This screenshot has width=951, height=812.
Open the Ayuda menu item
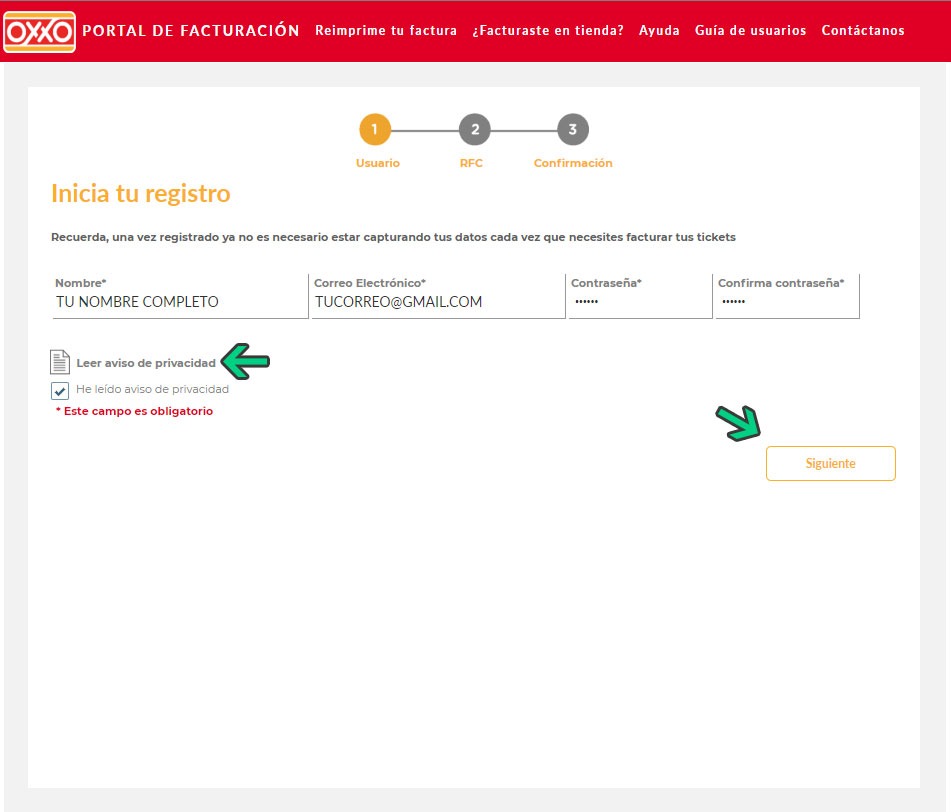click(659, 30)
